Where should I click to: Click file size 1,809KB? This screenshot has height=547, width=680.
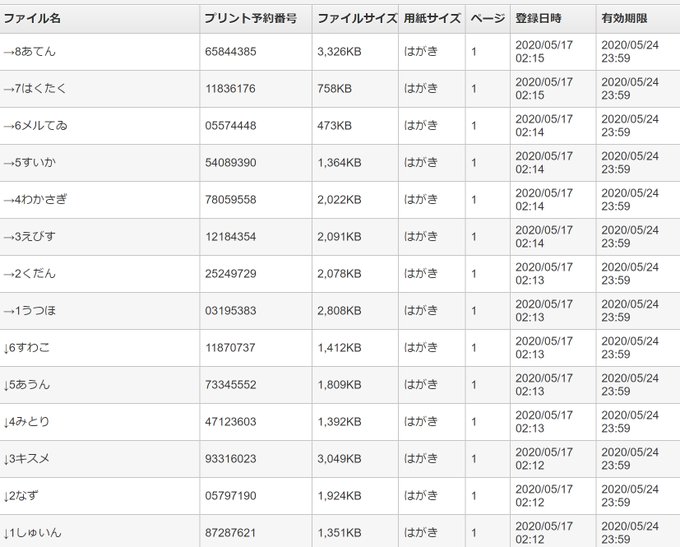(x=339, y=385)
